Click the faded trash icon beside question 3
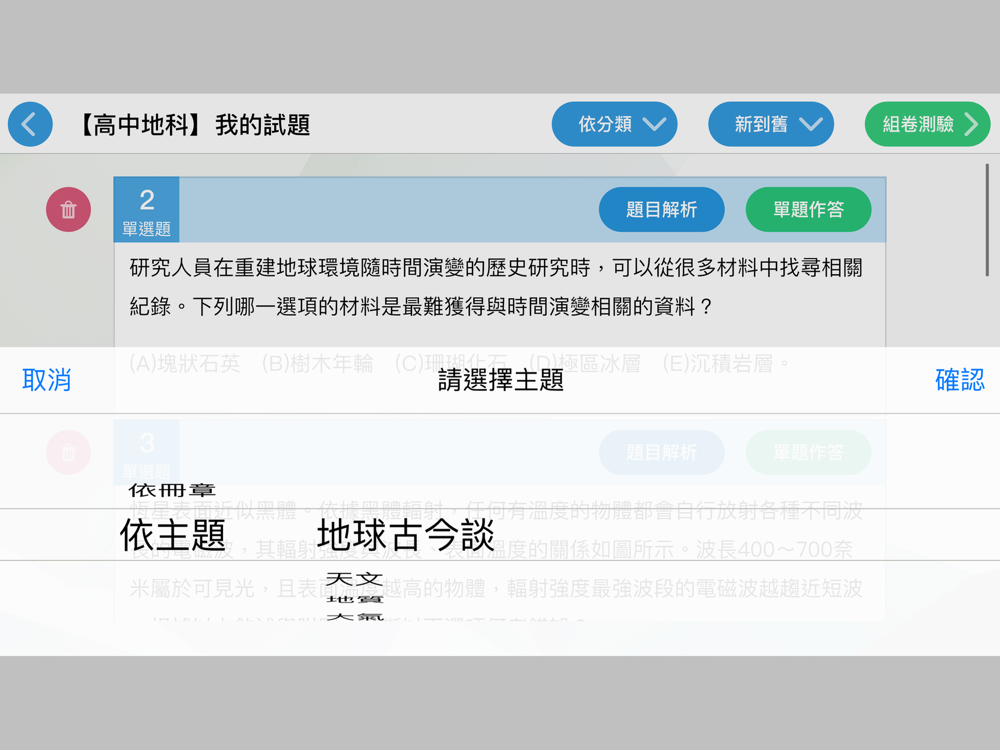The image size is (1000, 750). click(x=68, y=453)
